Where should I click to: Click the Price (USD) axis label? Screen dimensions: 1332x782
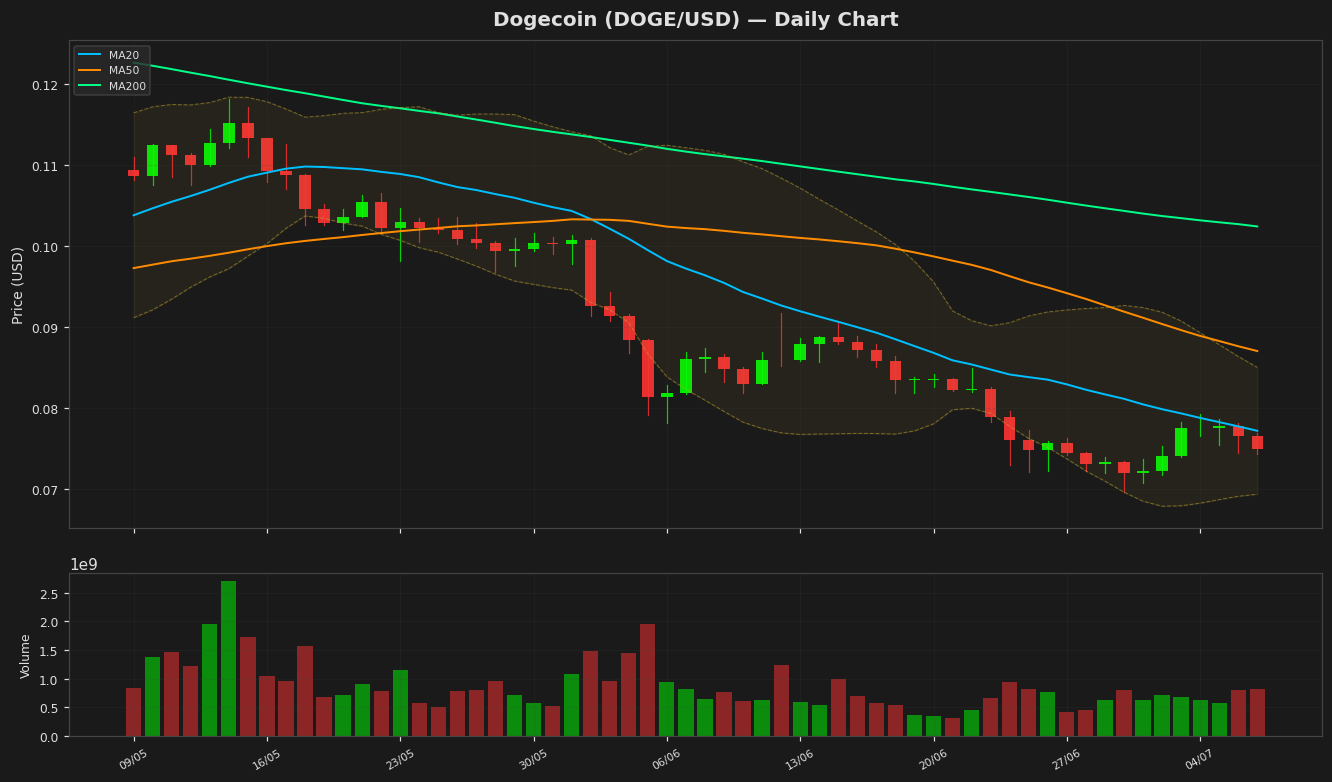point(18,285)
